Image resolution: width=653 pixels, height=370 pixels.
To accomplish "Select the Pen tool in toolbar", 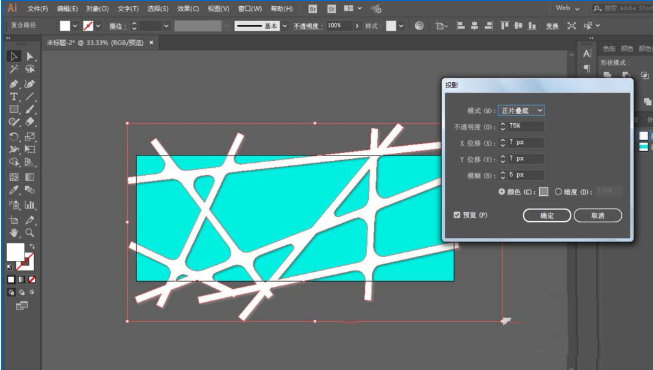I will [14, 84].
